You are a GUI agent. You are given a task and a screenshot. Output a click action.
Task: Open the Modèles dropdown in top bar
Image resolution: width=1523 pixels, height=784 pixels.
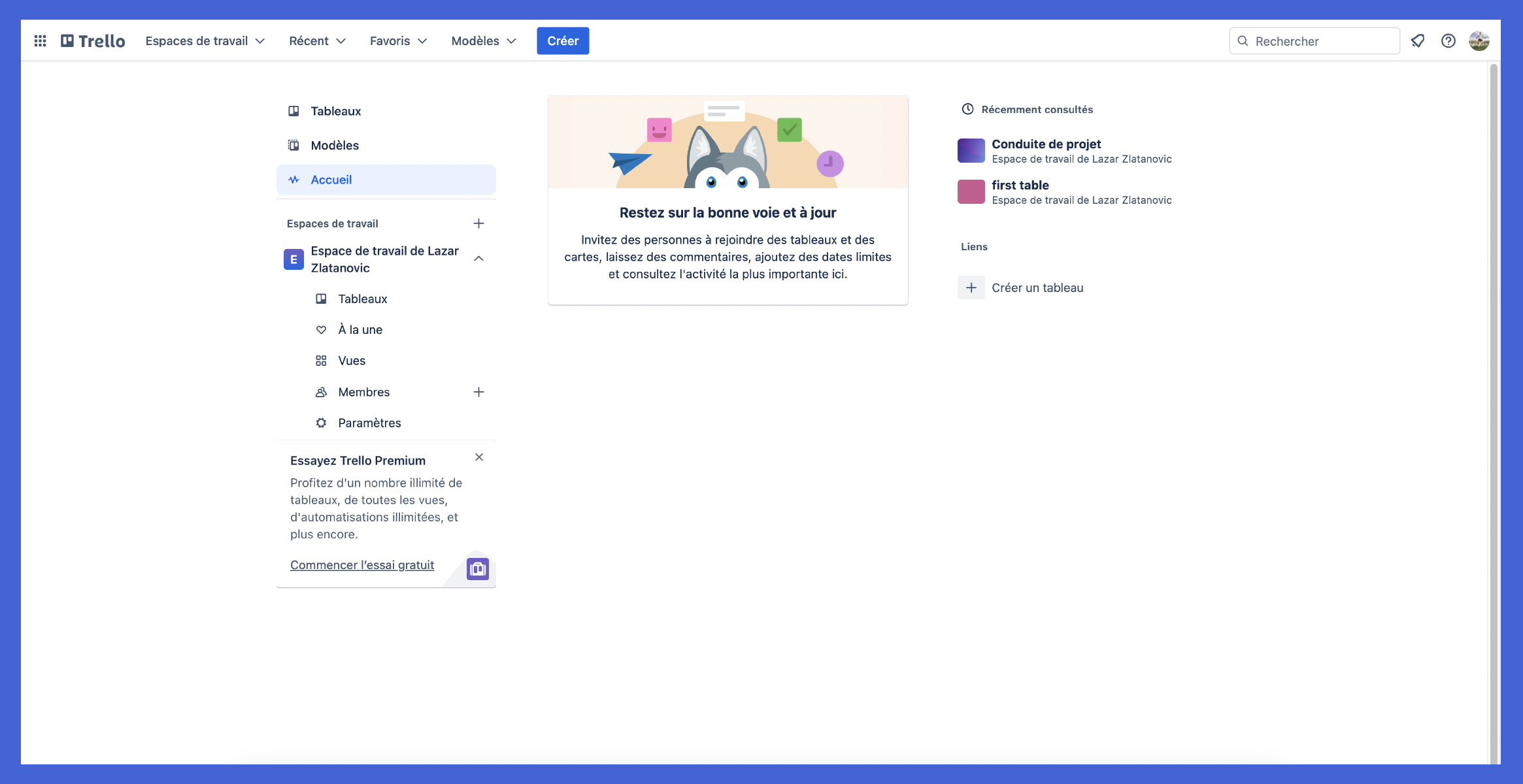pyautogui.click(x=483, y=41)
